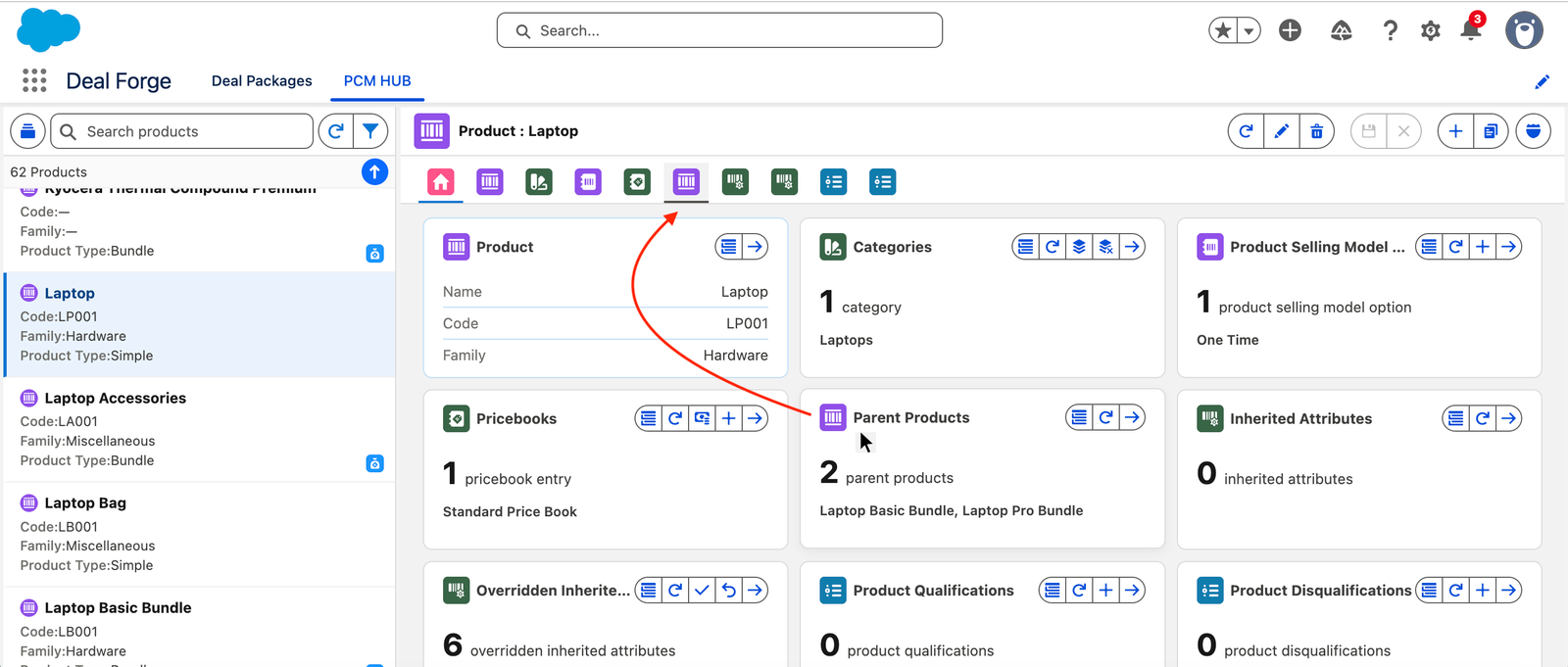Expand Categories card with arrow icon

coord(1132,247)
